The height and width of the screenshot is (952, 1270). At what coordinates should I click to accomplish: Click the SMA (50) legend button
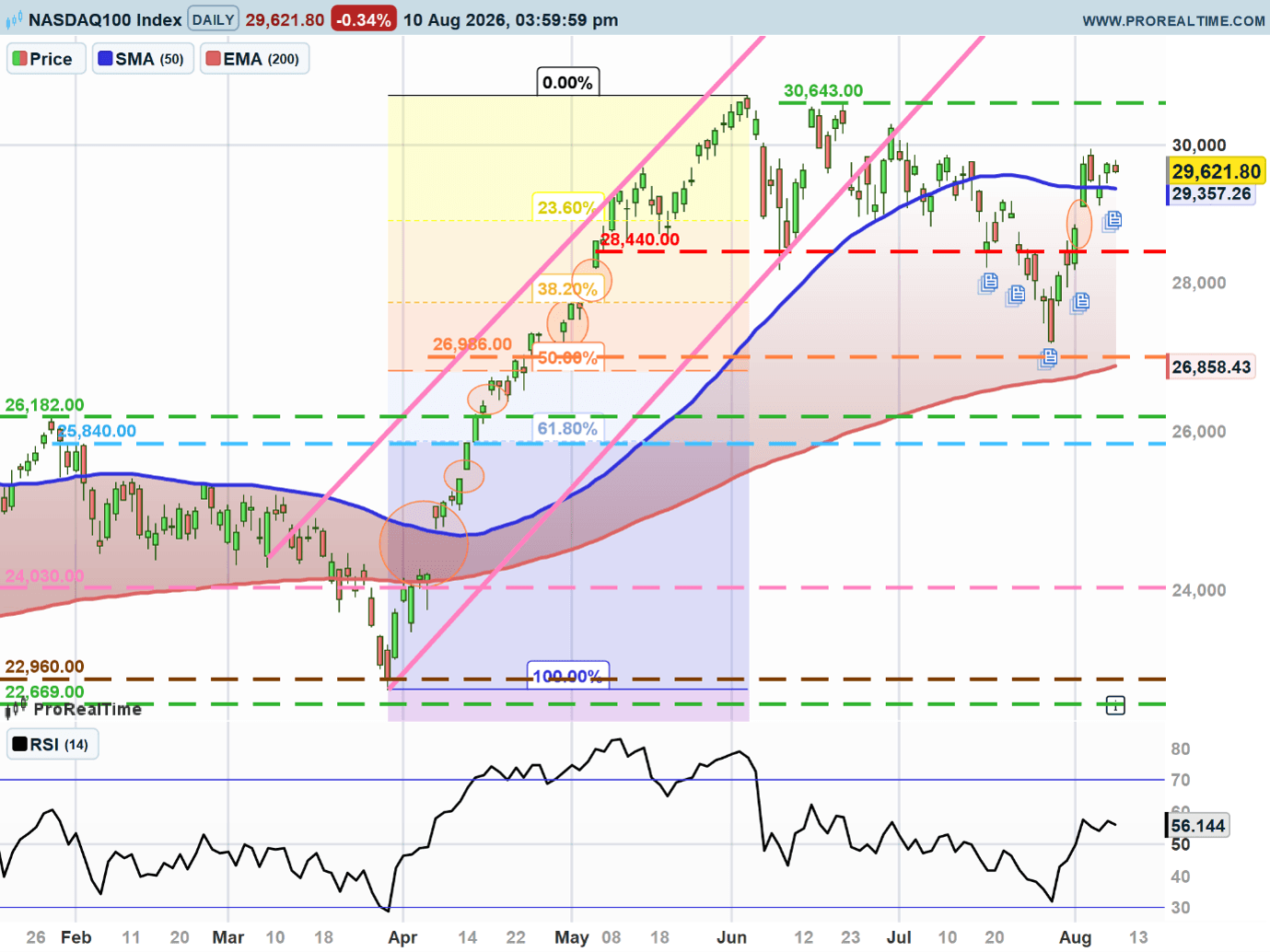coord(143,59)
